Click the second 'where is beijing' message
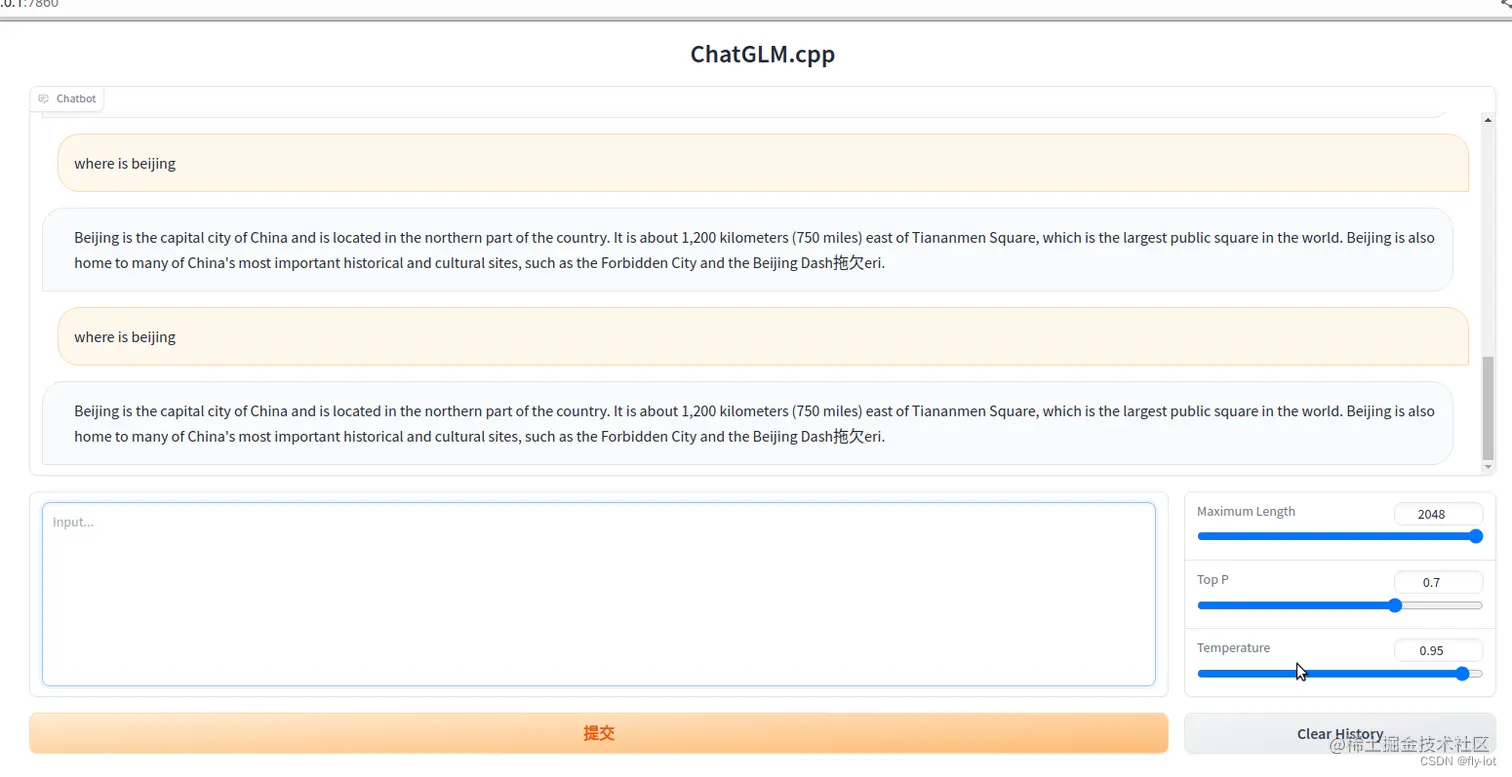The width and height of the screenshot is (1512, 777). [x=763, y=336]
